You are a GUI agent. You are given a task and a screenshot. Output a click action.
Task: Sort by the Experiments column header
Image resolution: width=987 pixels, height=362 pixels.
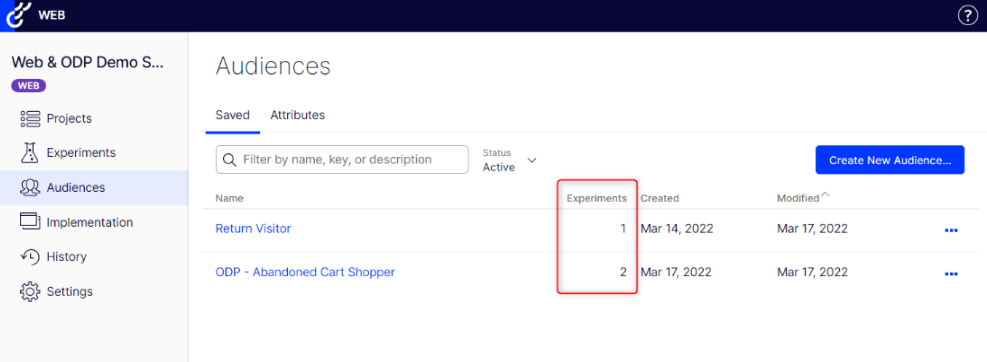597,198
